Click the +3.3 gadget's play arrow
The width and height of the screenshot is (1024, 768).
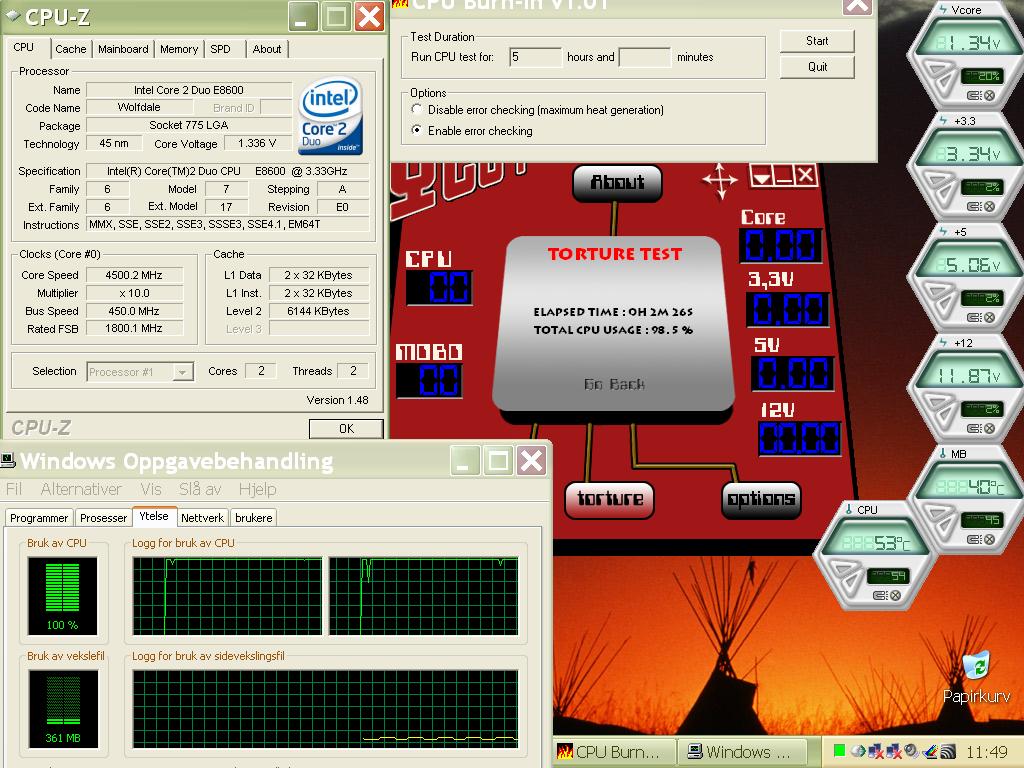940,188
